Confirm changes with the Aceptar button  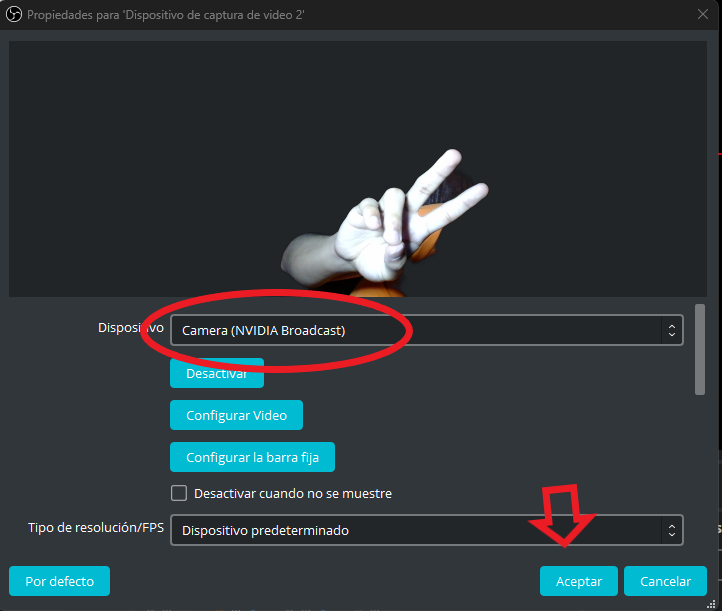coord(578,581)
